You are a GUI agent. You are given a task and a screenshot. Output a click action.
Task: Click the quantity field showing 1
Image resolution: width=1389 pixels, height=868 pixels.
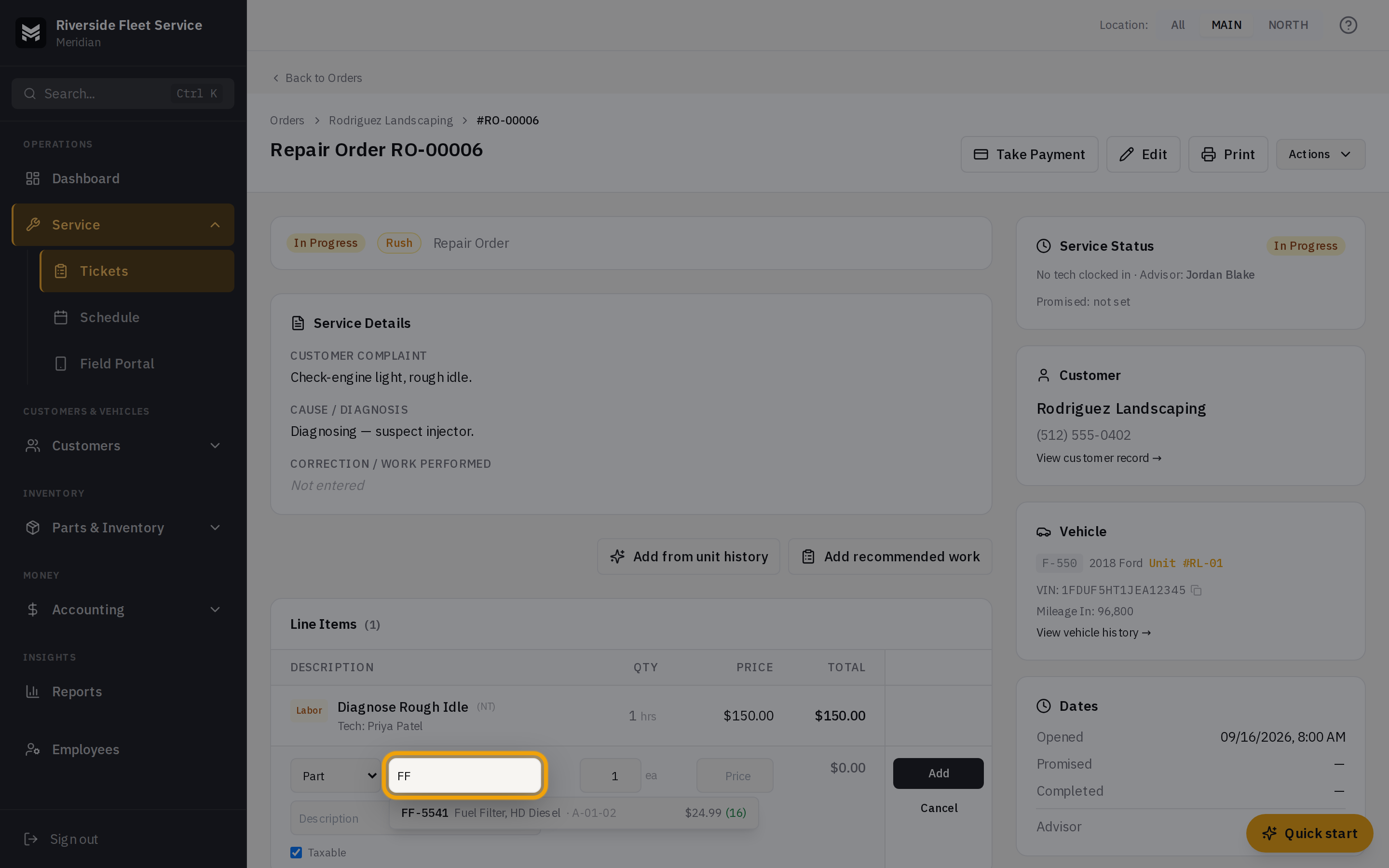tap(610, 775)
